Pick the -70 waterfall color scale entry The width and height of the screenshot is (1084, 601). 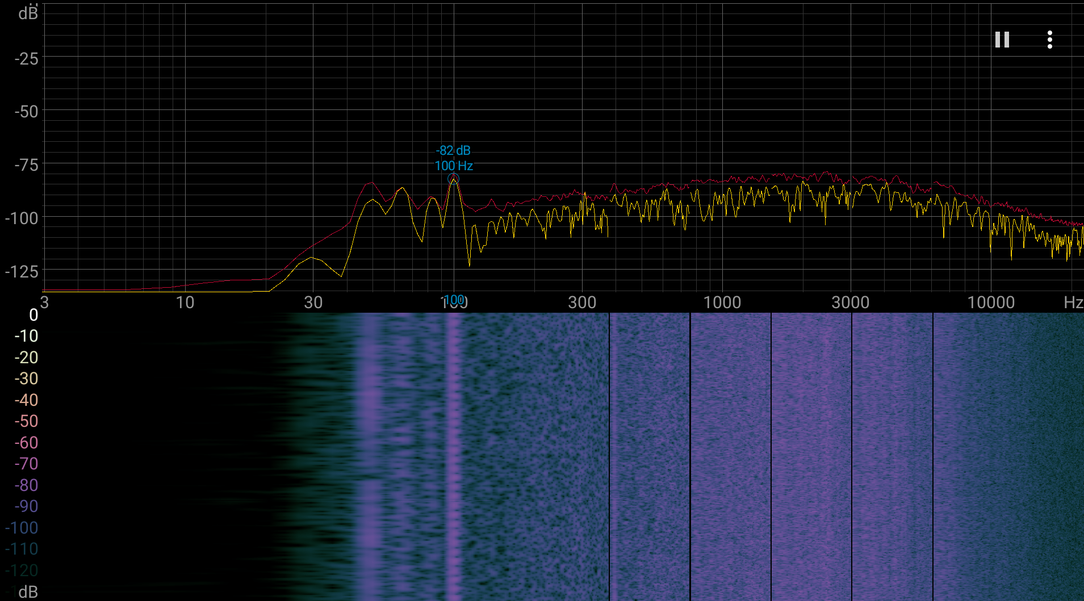26,463
